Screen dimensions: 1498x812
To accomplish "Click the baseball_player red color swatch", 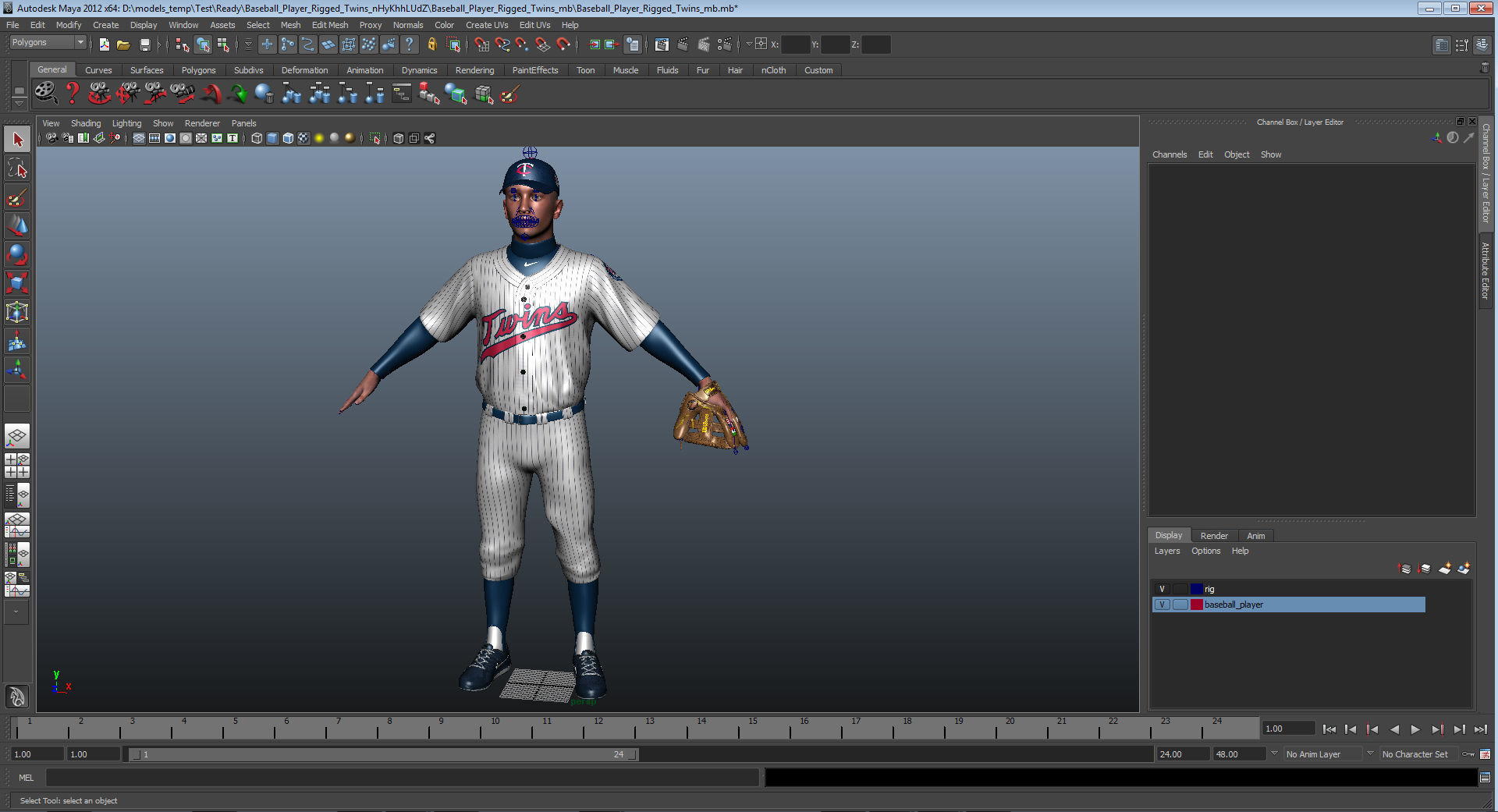I will tap(1196, 605).
